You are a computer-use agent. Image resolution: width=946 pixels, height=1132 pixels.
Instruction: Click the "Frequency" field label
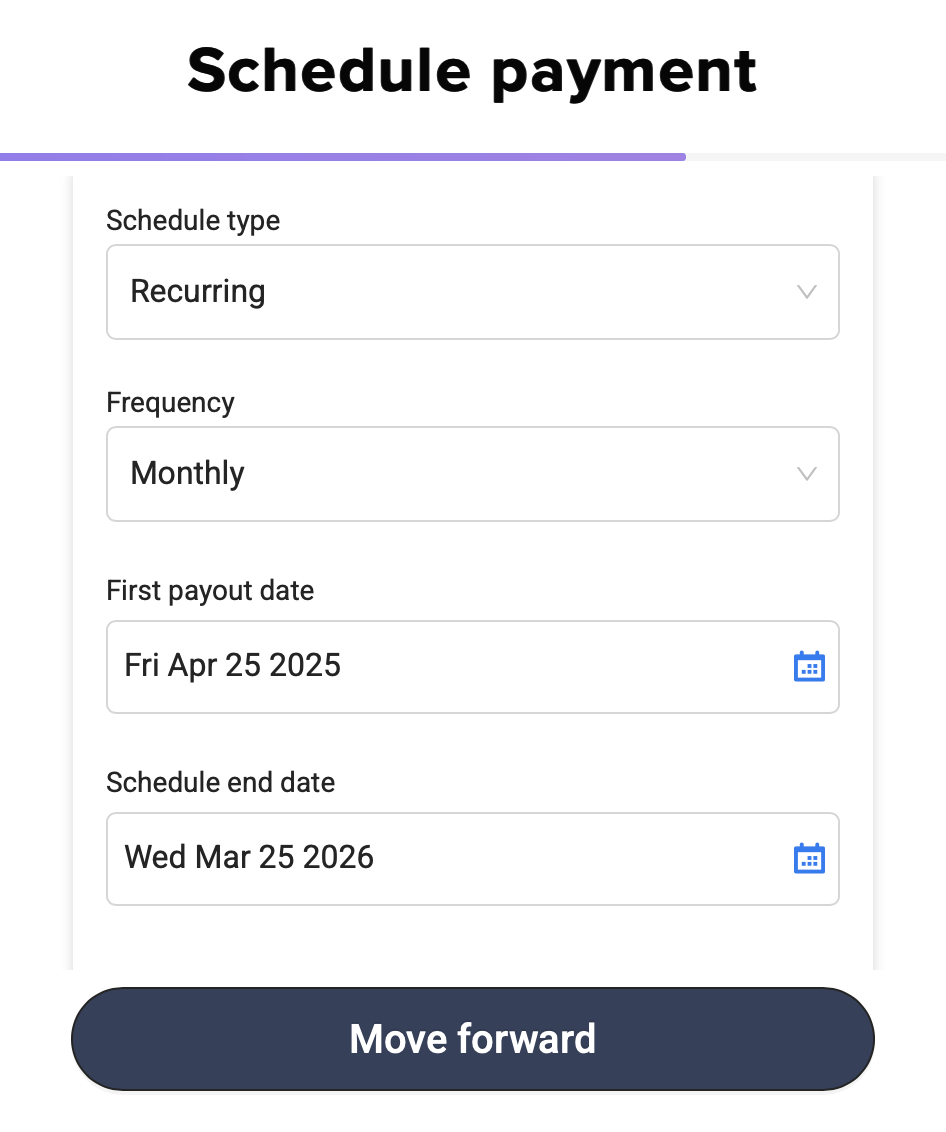click(170, 402)
